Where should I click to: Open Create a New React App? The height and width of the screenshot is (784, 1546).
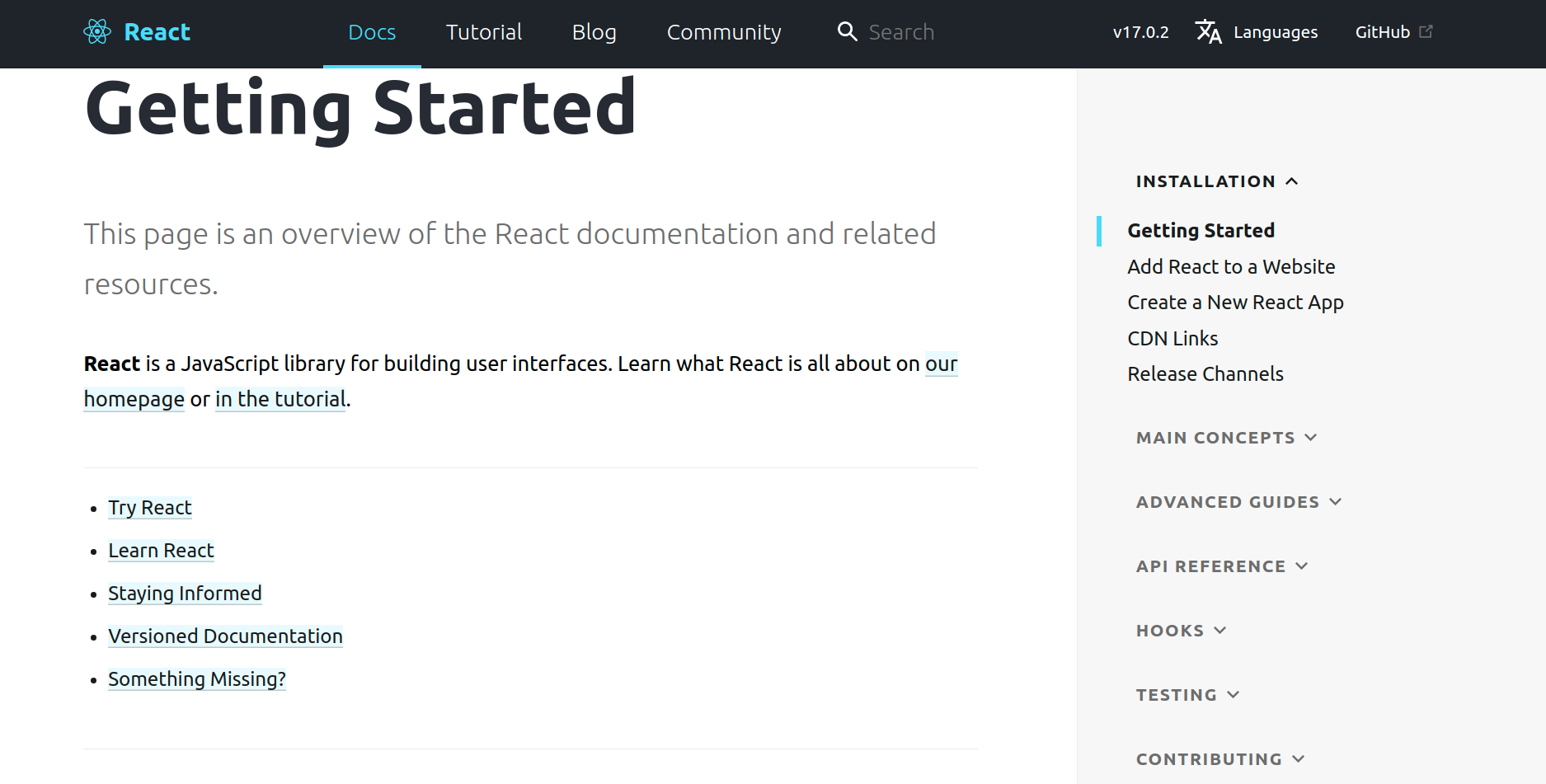[1235, 303]
